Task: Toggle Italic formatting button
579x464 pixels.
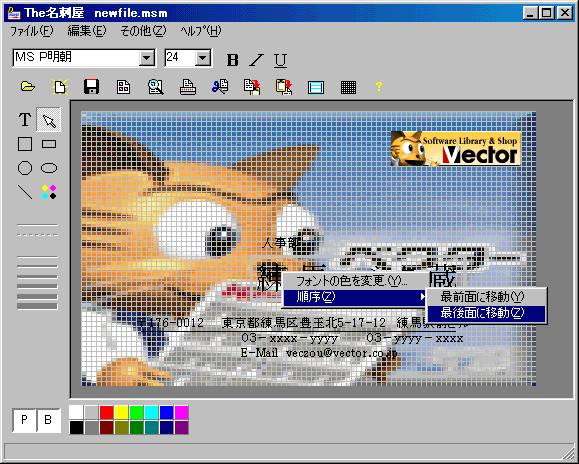Action: [x=256, y=60]
